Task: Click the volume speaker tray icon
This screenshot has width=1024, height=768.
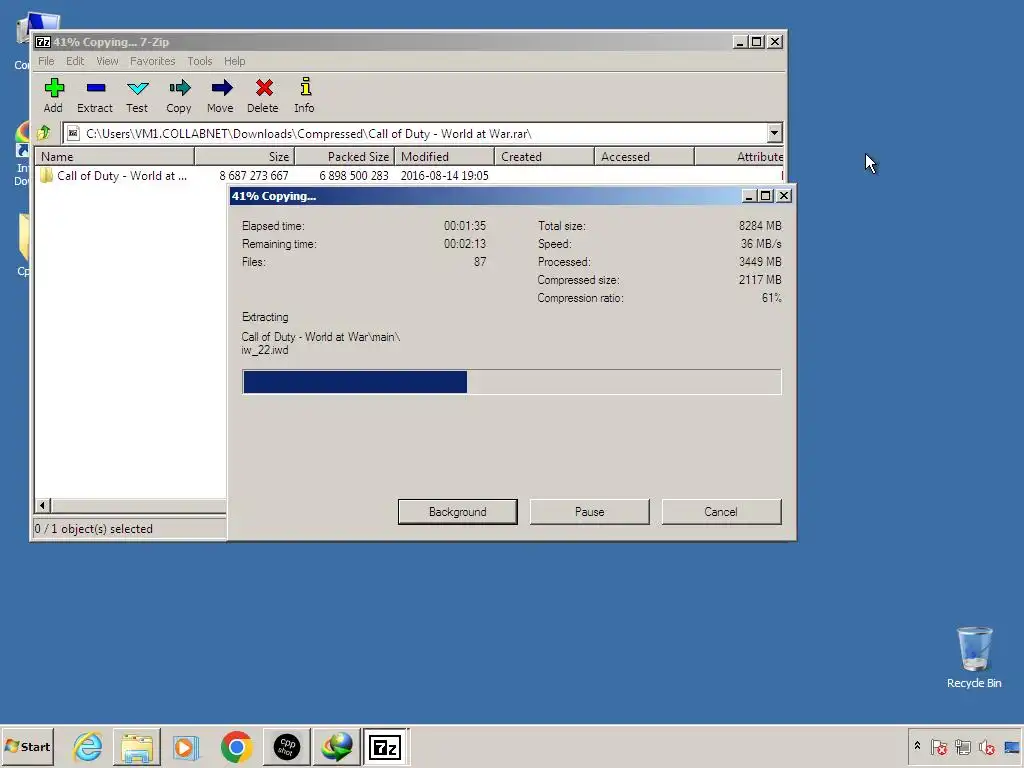Action: tap(987, 746)
